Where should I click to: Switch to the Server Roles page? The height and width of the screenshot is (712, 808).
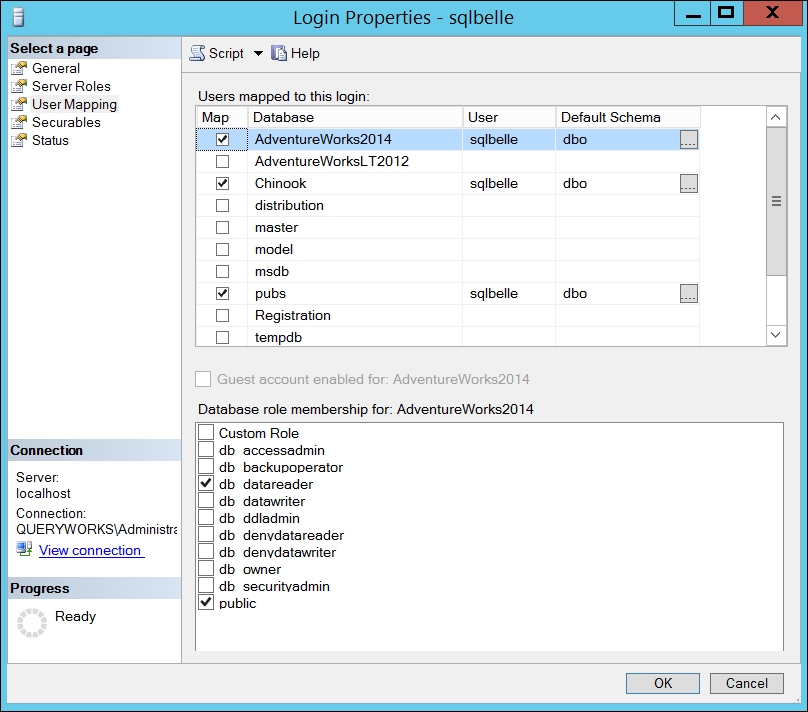point(71,86)
